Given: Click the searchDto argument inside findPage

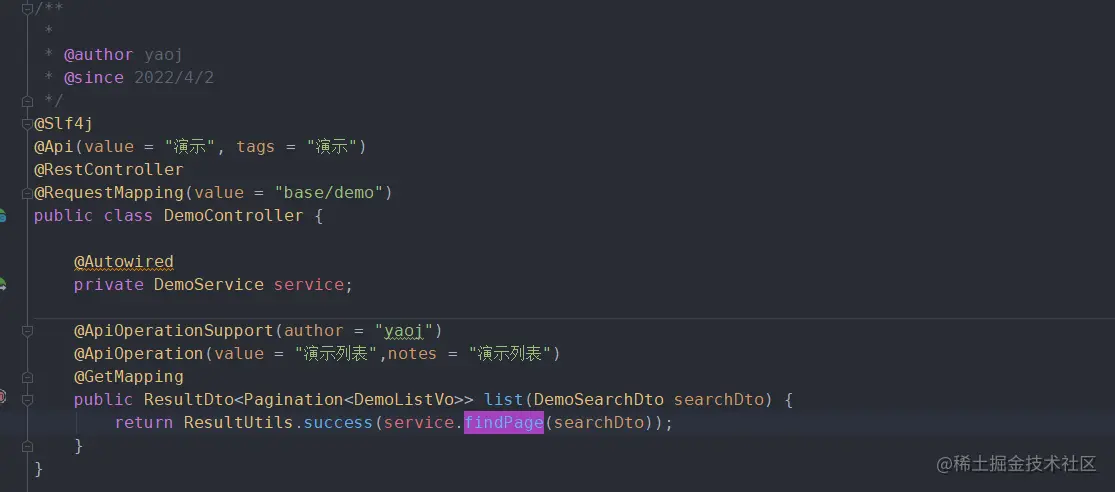Looking at the screenshot, I should pos(598,422).
